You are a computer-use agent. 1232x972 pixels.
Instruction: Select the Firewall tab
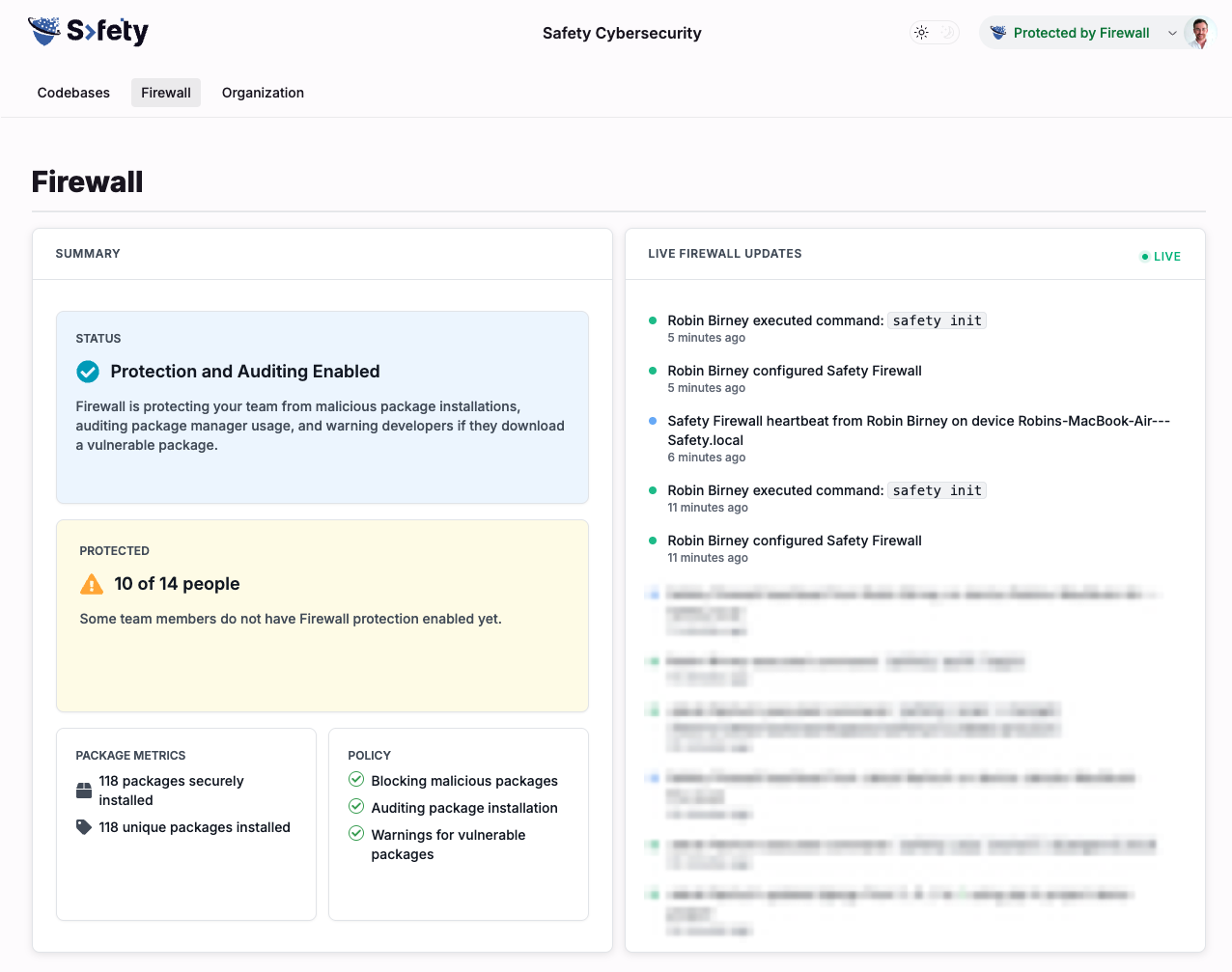tap(166, 93)
